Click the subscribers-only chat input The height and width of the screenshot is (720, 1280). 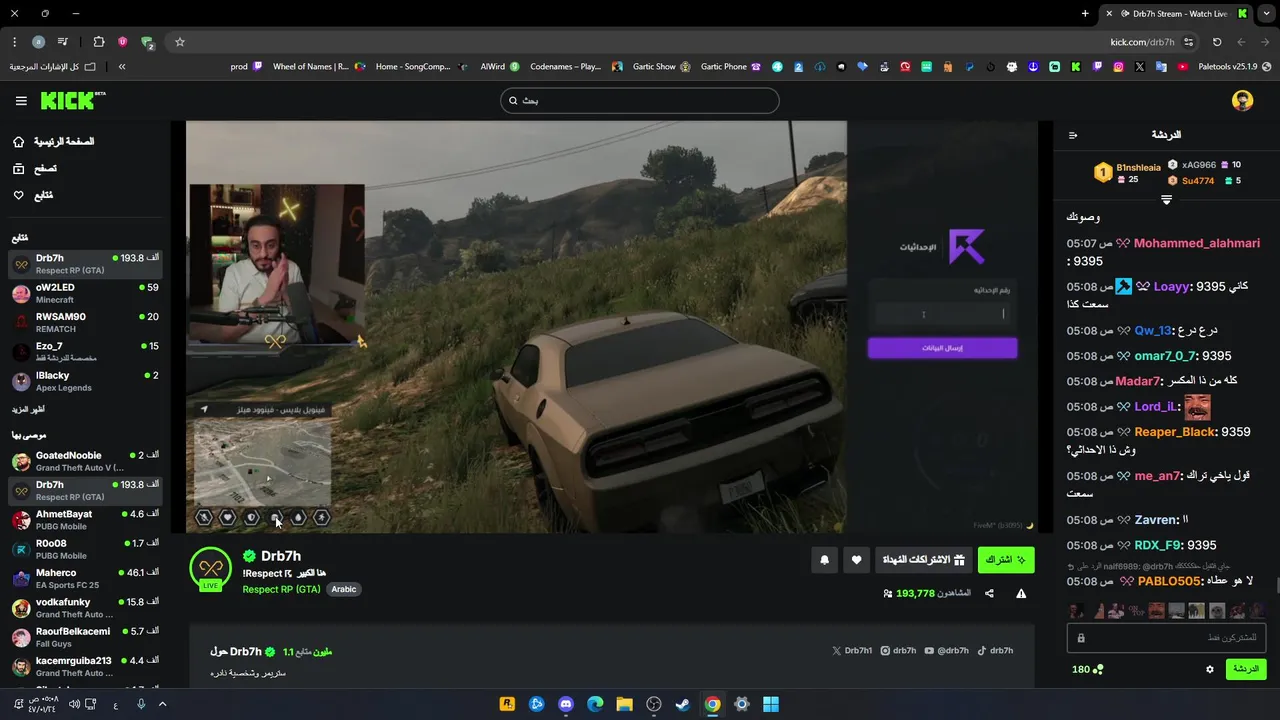click(x=1166, y=637)
